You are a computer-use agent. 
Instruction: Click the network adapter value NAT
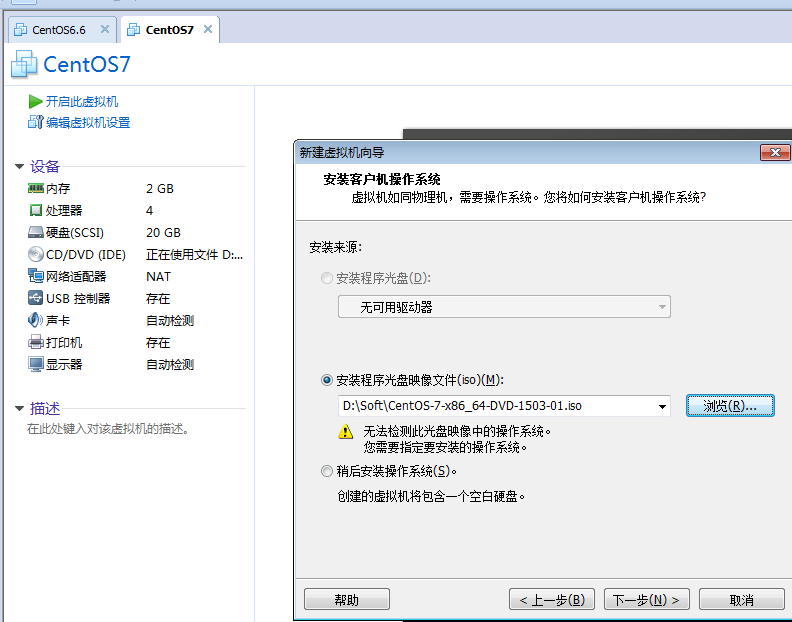pos(158,276)
